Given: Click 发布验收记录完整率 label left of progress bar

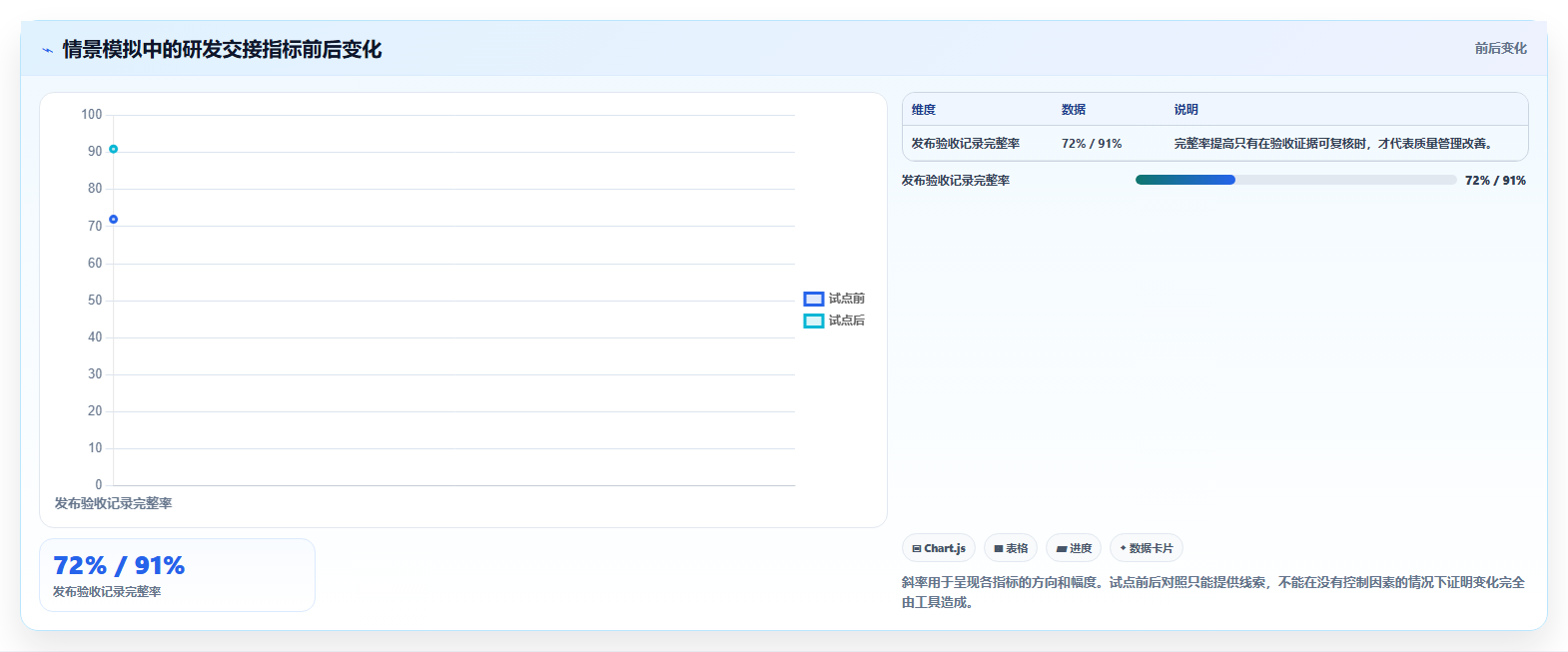Looking at the screenshot, I should coord(956,181).
